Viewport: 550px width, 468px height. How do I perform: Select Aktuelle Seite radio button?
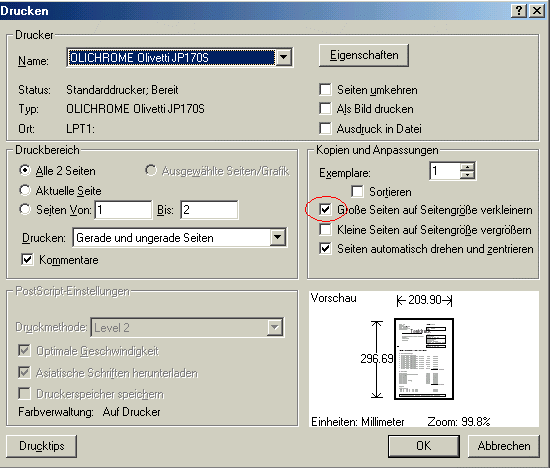coord(25,190)
